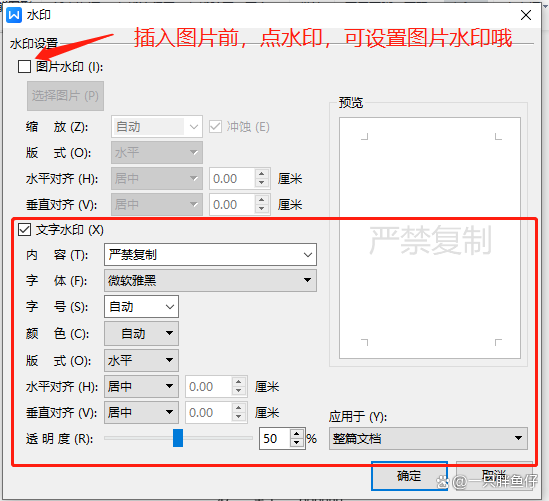The height and width of the screenshot is (501, 549).
Task: Click the WPS Writer logo icon
Action: coord(14,15)
